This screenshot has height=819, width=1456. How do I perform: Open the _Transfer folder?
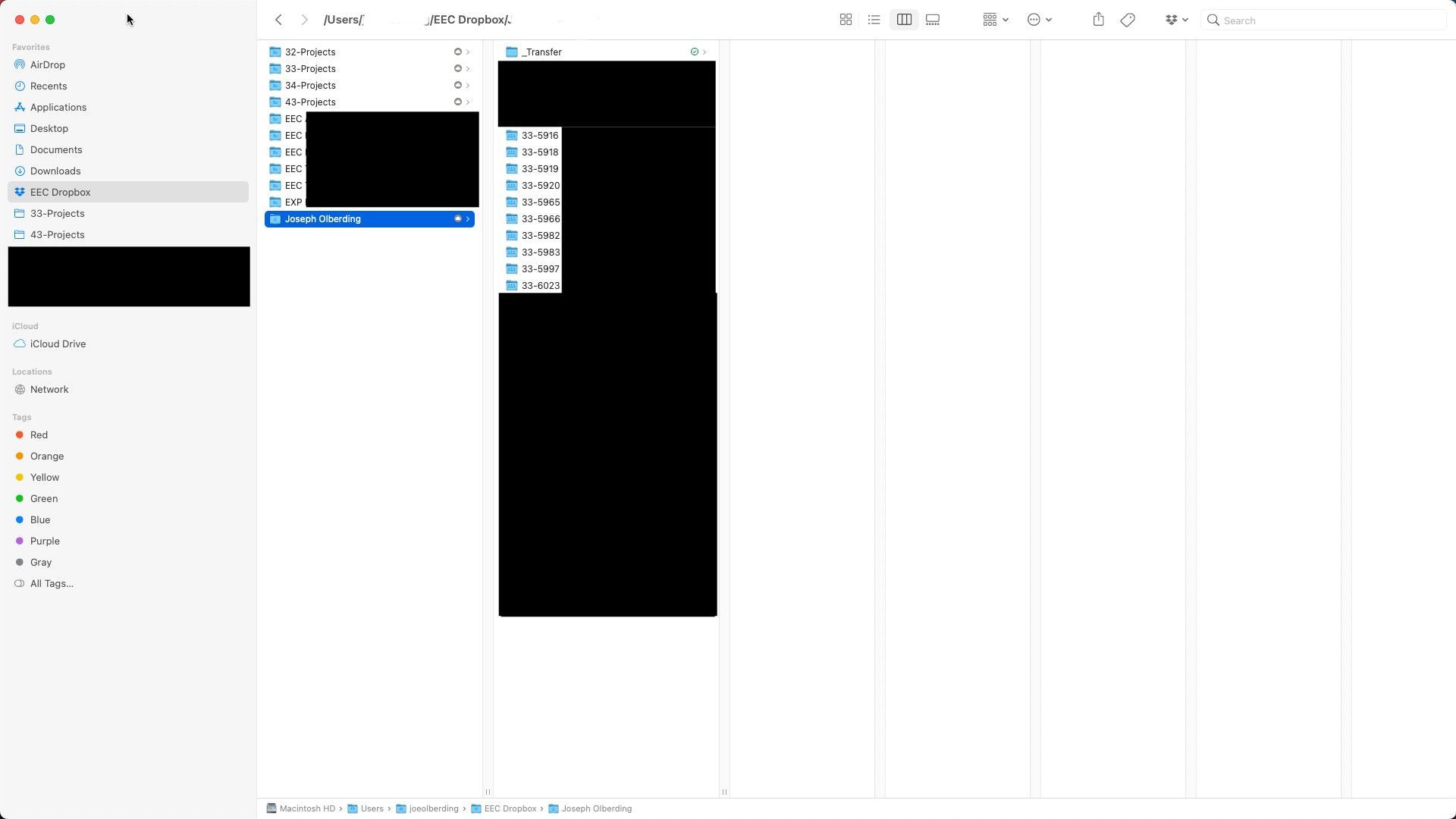(x=606, y=52)
